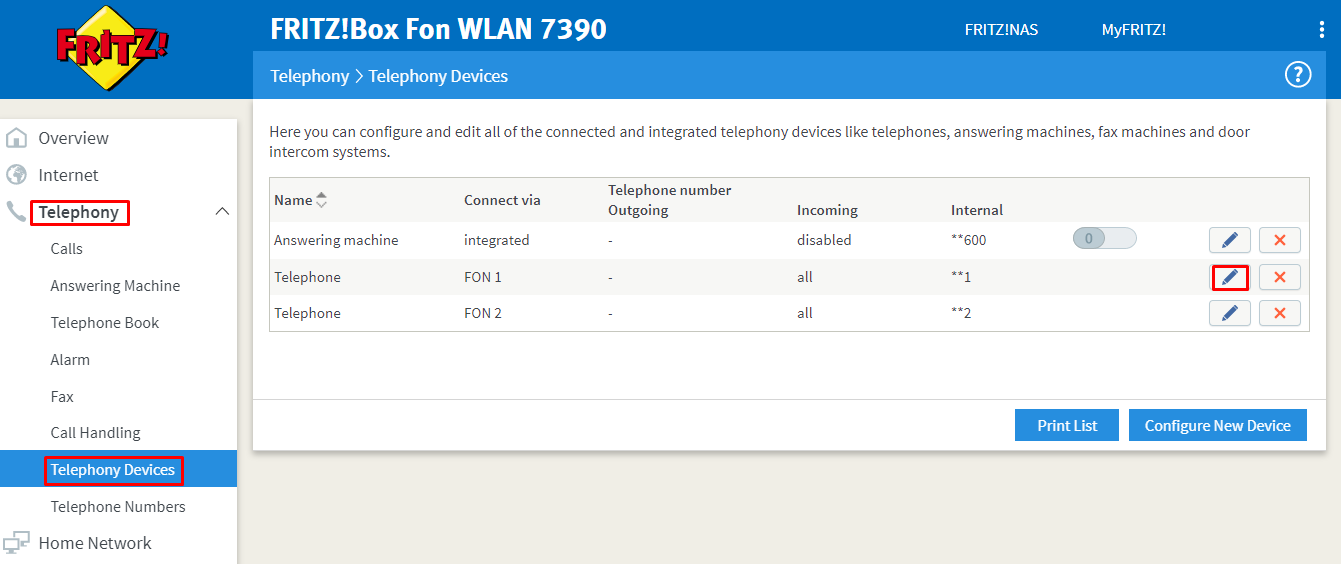Expand the Home Network section

coord(95,543)
